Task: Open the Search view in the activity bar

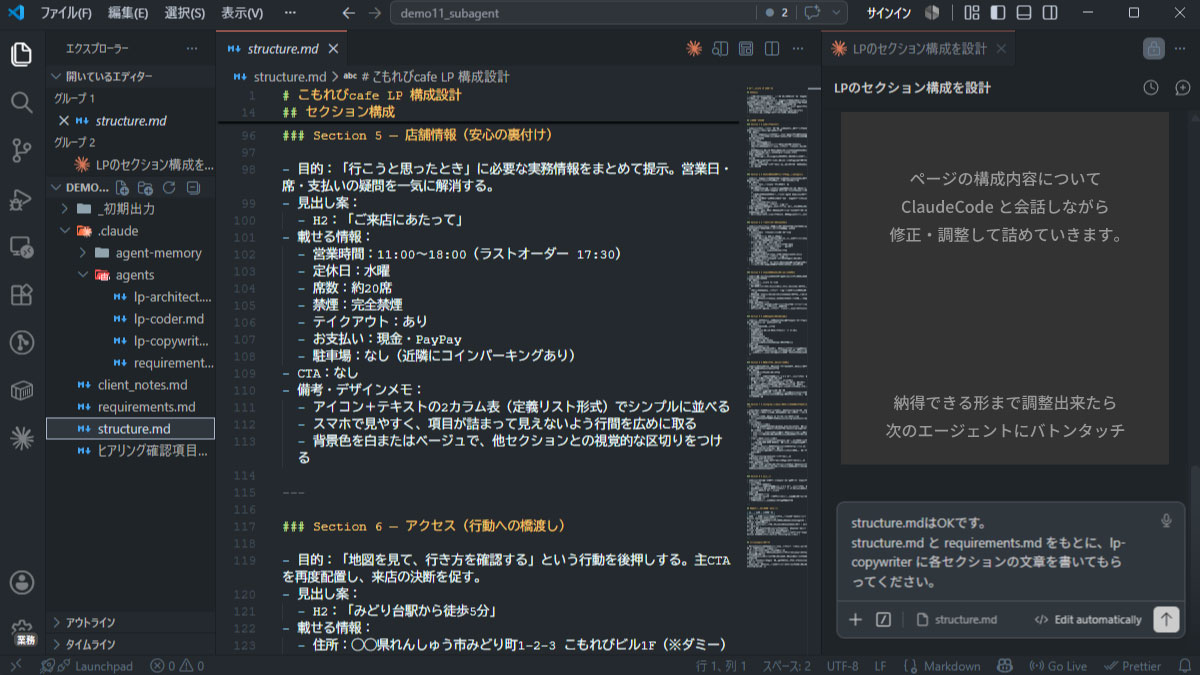Action: [21, 102]
